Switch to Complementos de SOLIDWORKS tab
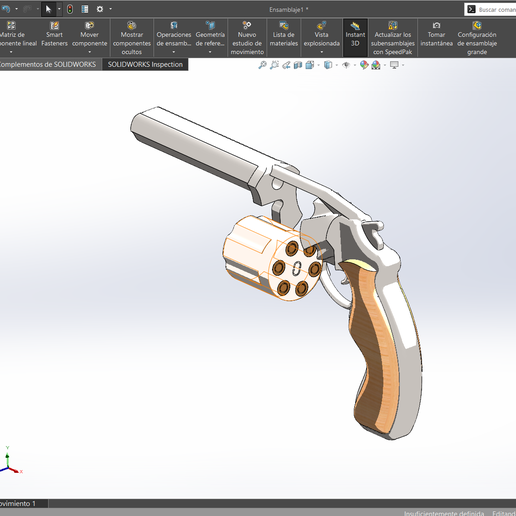The image size is (516, 516). pos(49,64)
